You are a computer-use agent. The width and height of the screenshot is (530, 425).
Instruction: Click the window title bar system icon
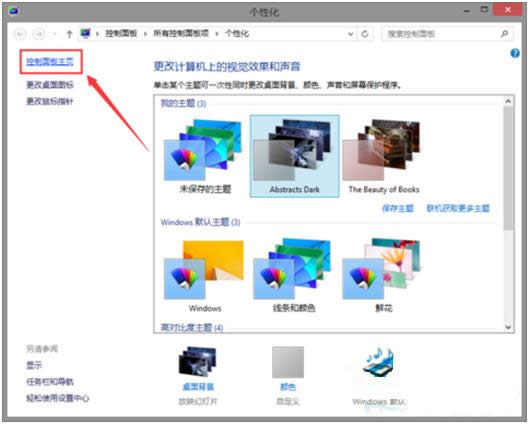14,11
